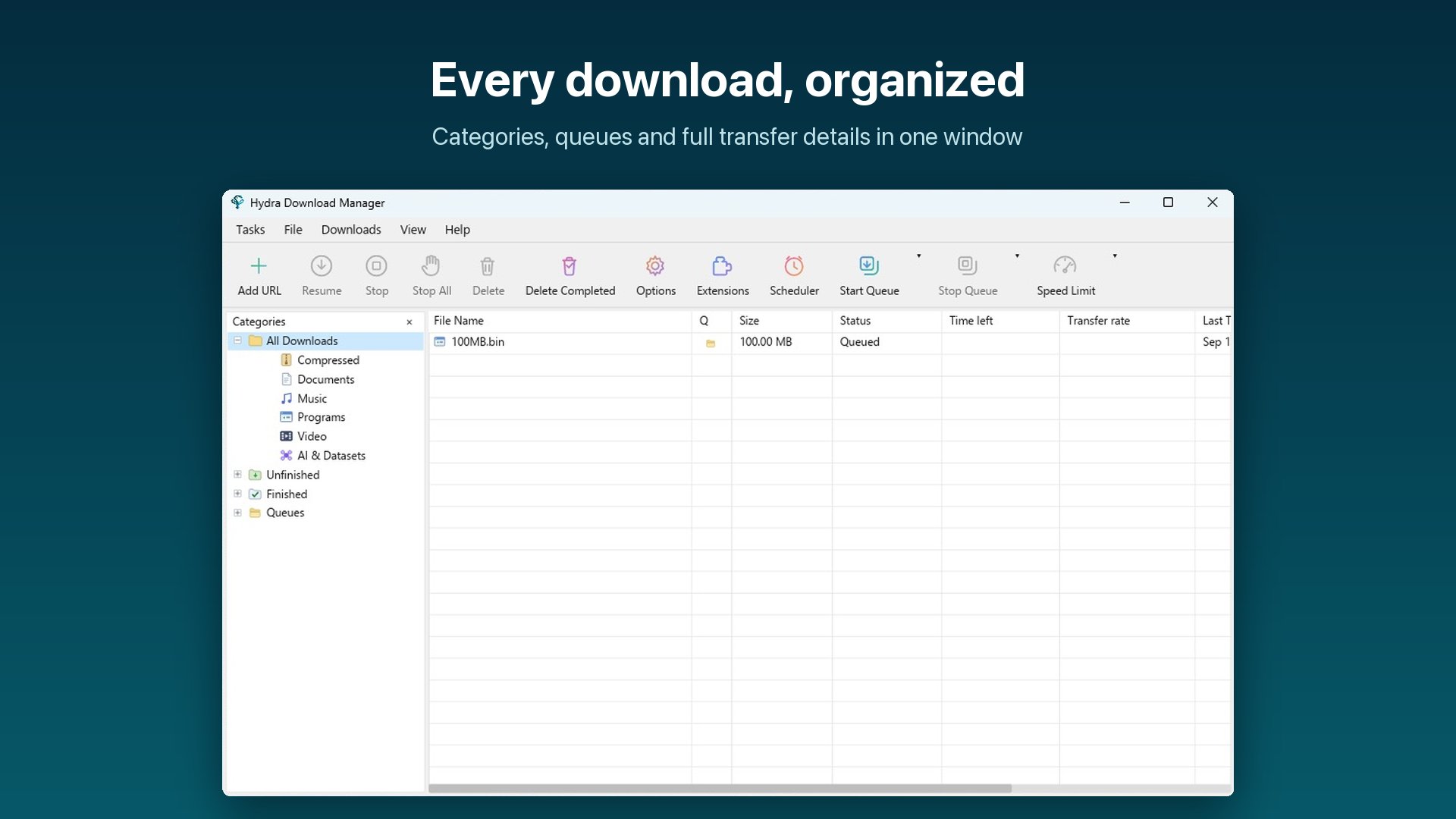Click the Delete trash icon
Screen dimensions: 1456x819
pyautogui.click(x=488, y=266)
